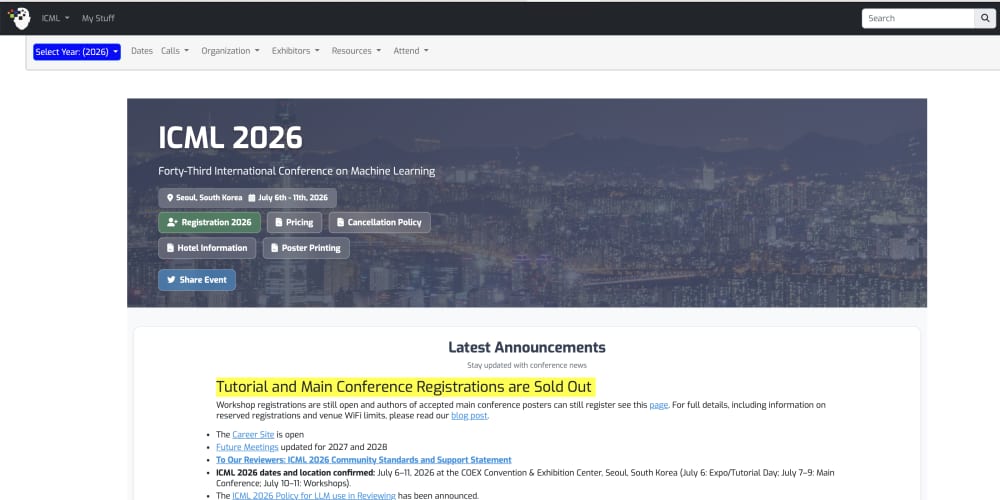Open Community Standards and Support Statement link
Viewport: 1000px width, 500px height.
pos(364,460)
